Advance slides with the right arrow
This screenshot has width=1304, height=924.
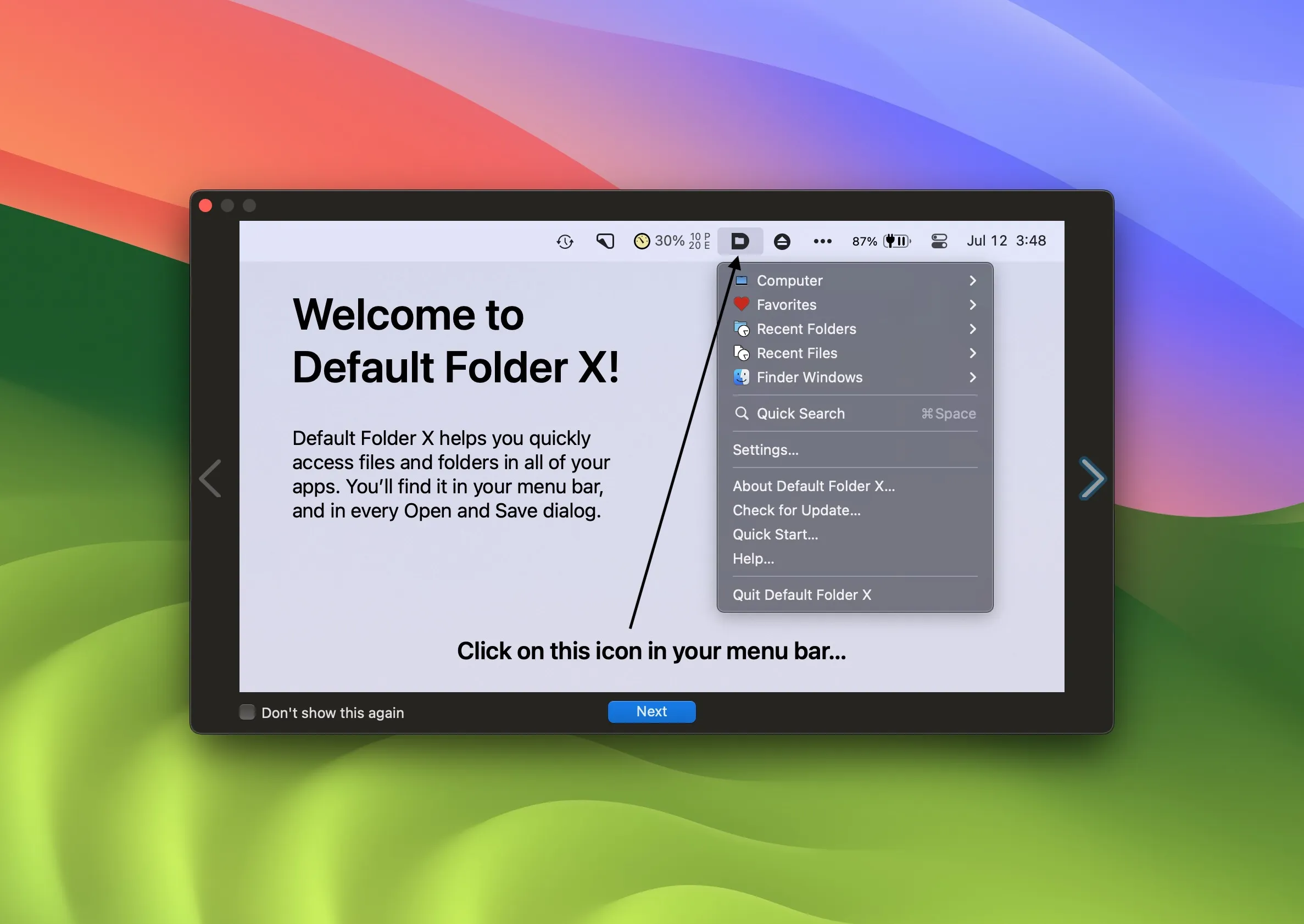pyautogui.click(x=1091, y=478)
